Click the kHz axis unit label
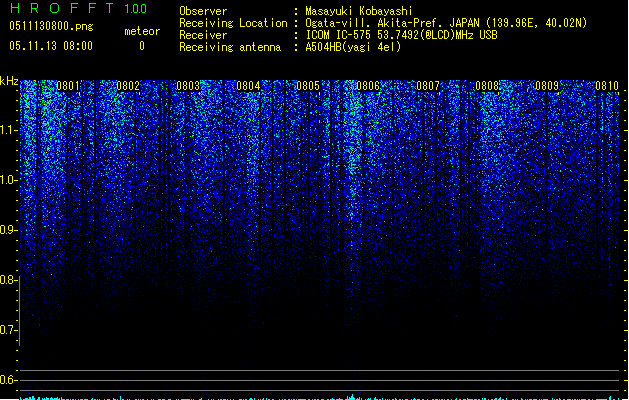The height and width of the screenshot is (400, 629). pos(9,81)
